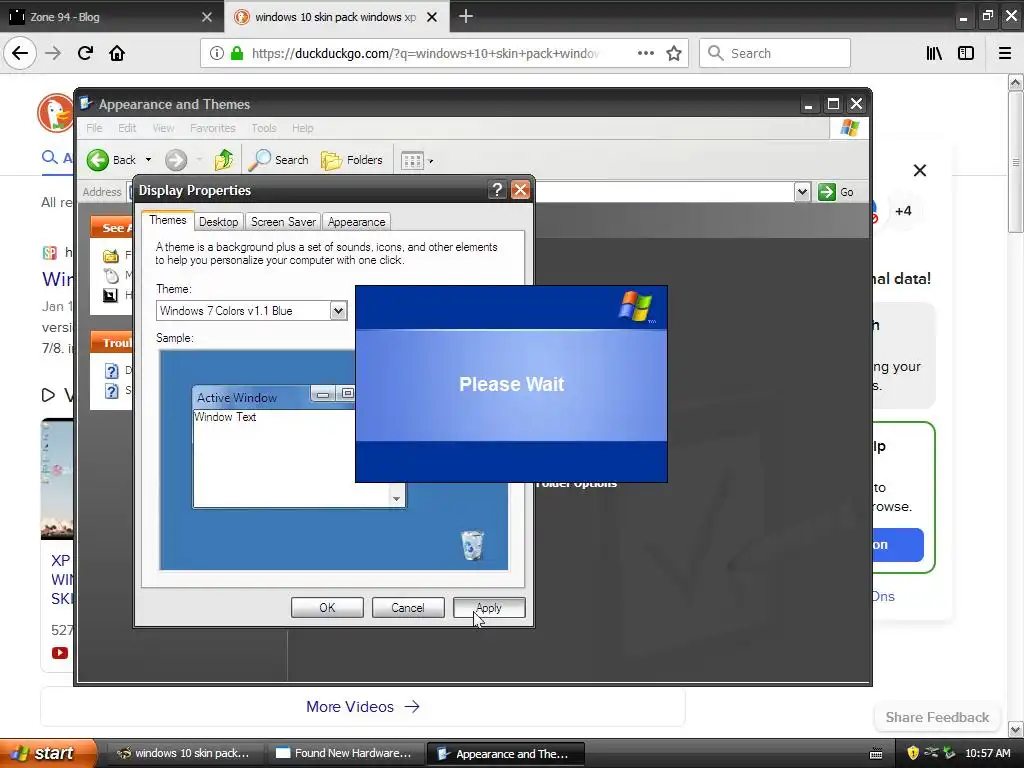
Task: Close the DuckDuckGo side panel X
Action: coord(920,170)
